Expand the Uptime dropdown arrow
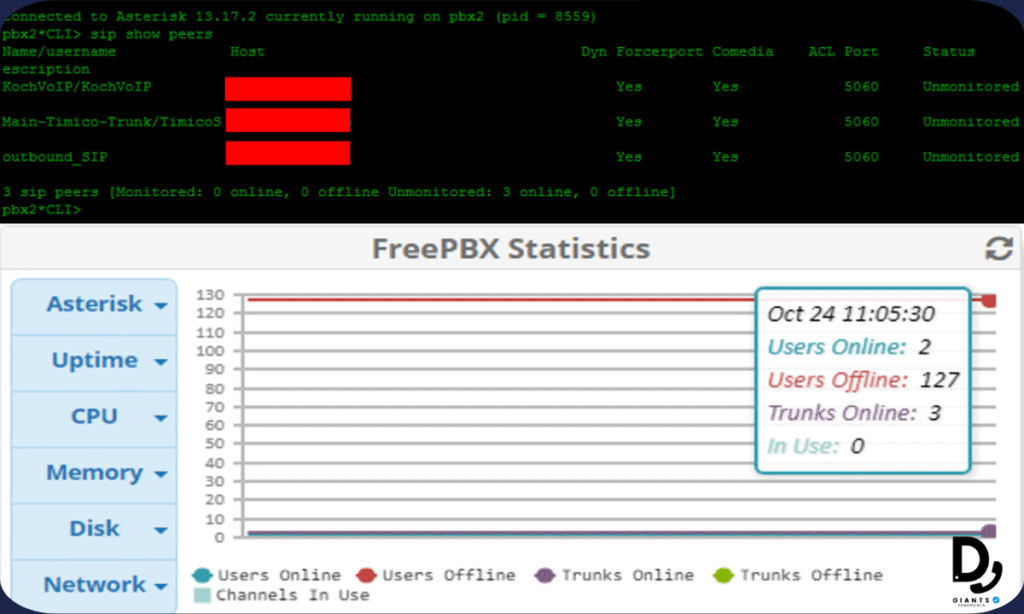1024x614 pixels. tap(161, 362)
